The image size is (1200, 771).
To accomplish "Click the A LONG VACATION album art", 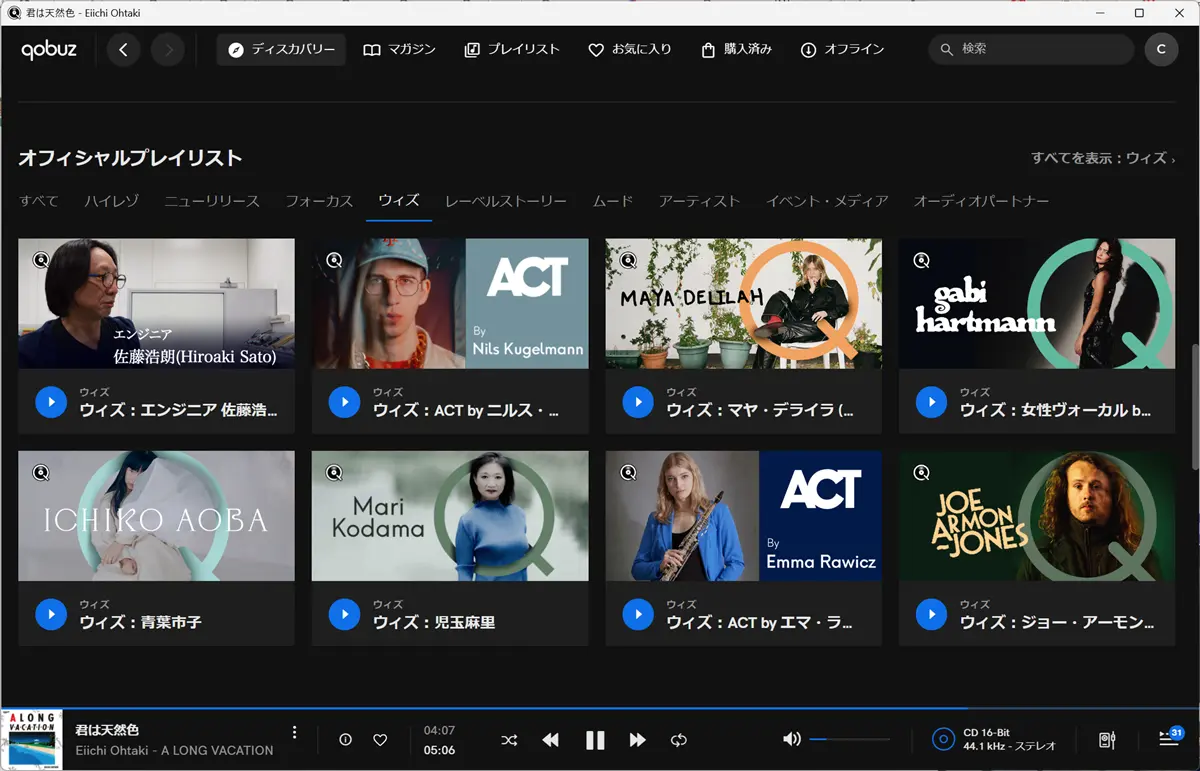I will [x=31, y=740].
